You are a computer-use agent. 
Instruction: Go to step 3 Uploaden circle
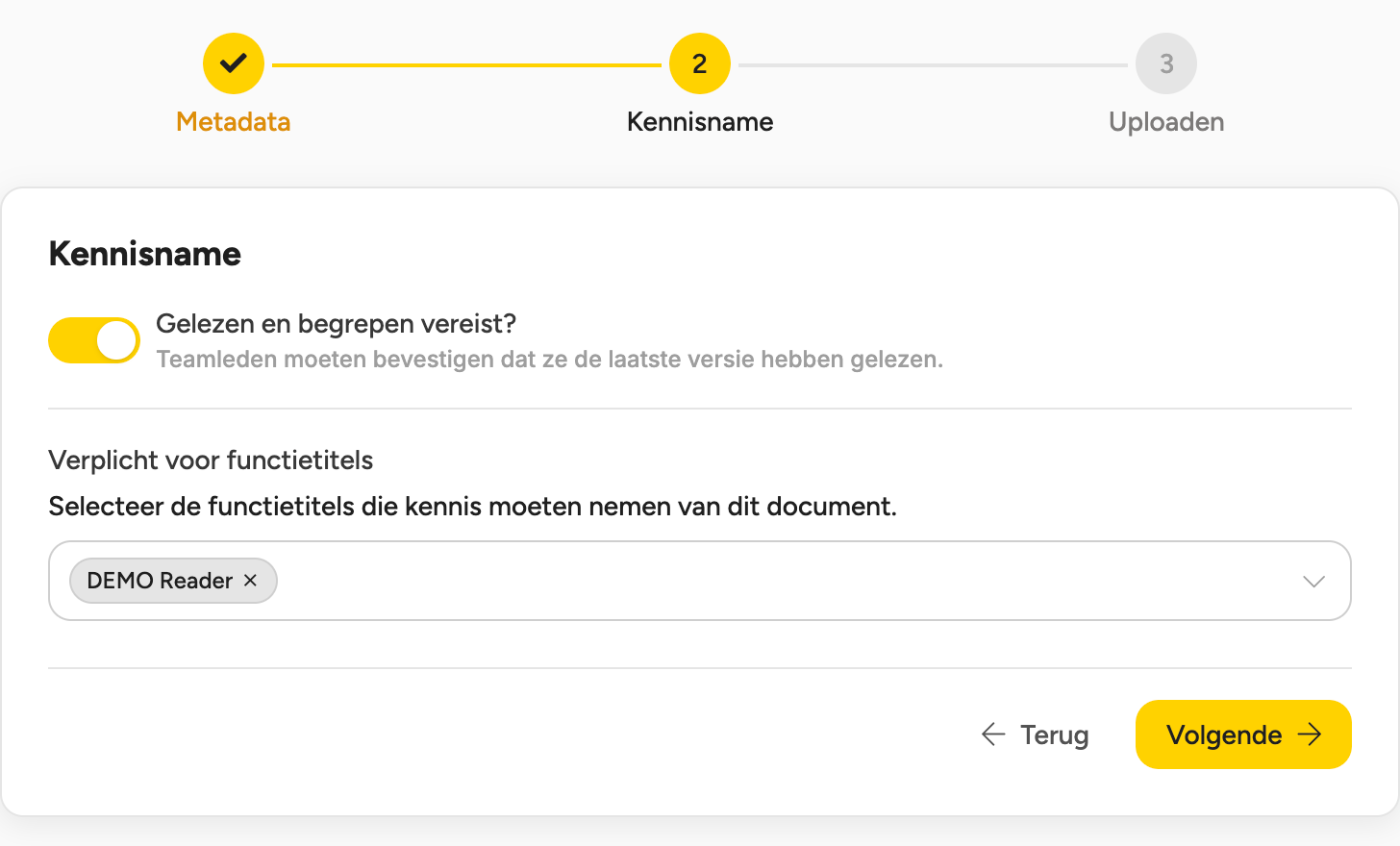click(x=1166, y=64)
